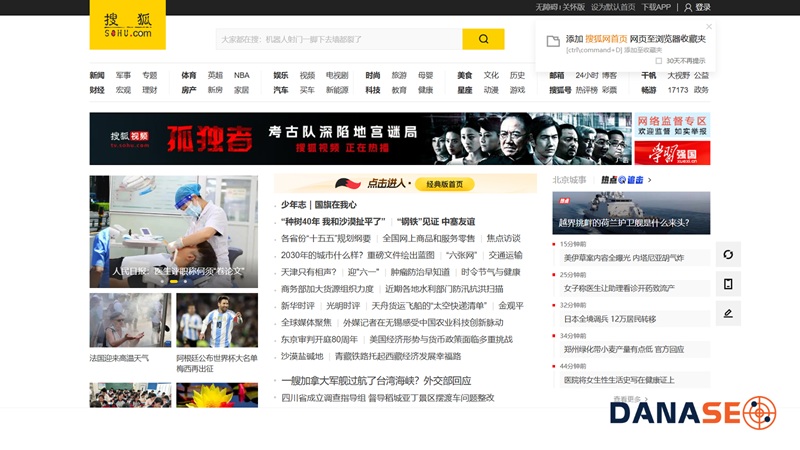Close the add-to-favorites popup
Screen dimensions: 800x450
click(709, 27)
